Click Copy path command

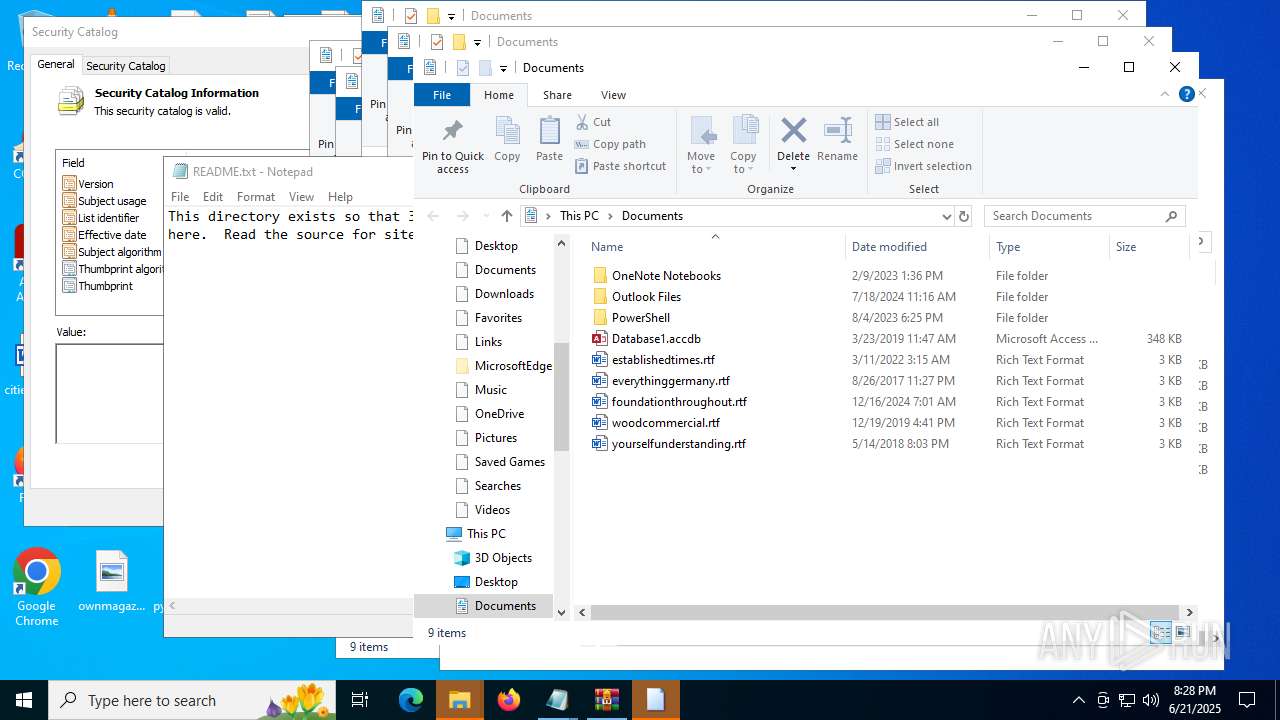[611, 144]
